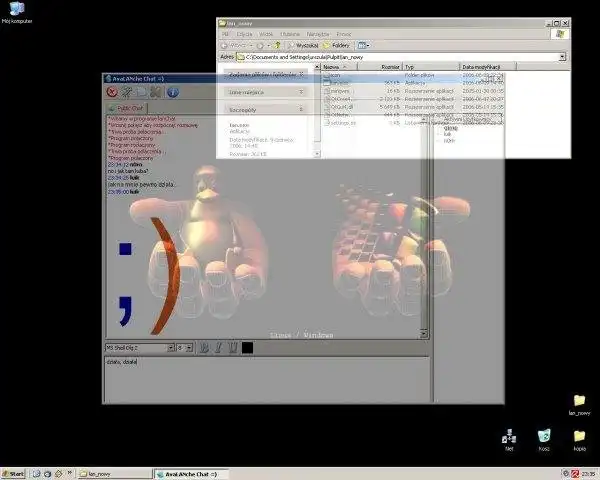Open the Edycja menu in Explorer
The image size is (600, 480).
pyautogui.click(x=244, y=34)
